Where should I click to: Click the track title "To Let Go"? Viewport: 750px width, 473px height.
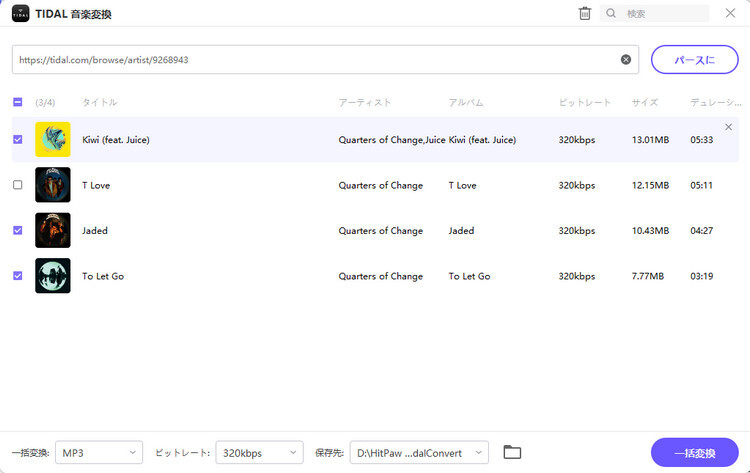103,276
